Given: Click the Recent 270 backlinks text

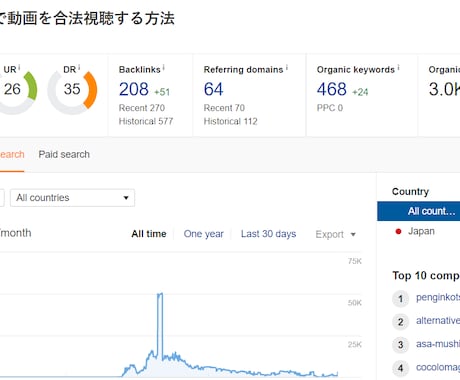Looking at the screenshot, I should (x=142, y=108).
